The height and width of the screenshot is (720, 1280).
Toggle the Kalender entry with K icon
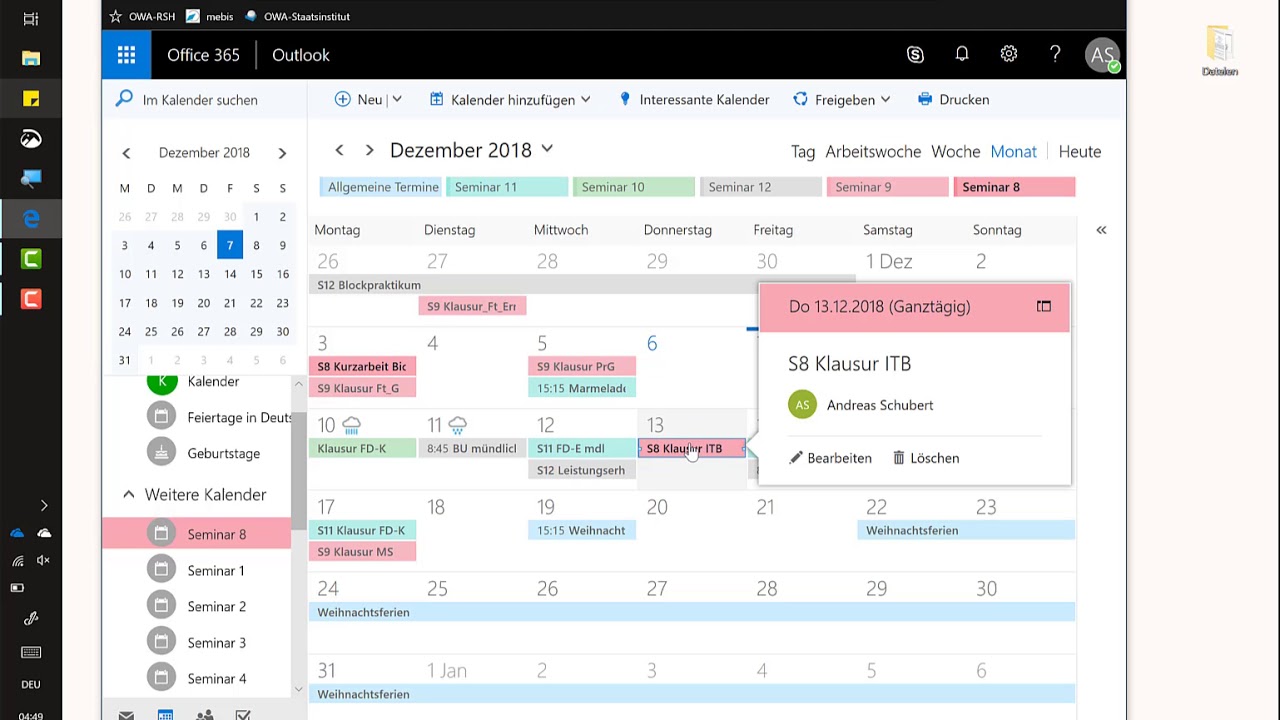click(x=197, y=382)
